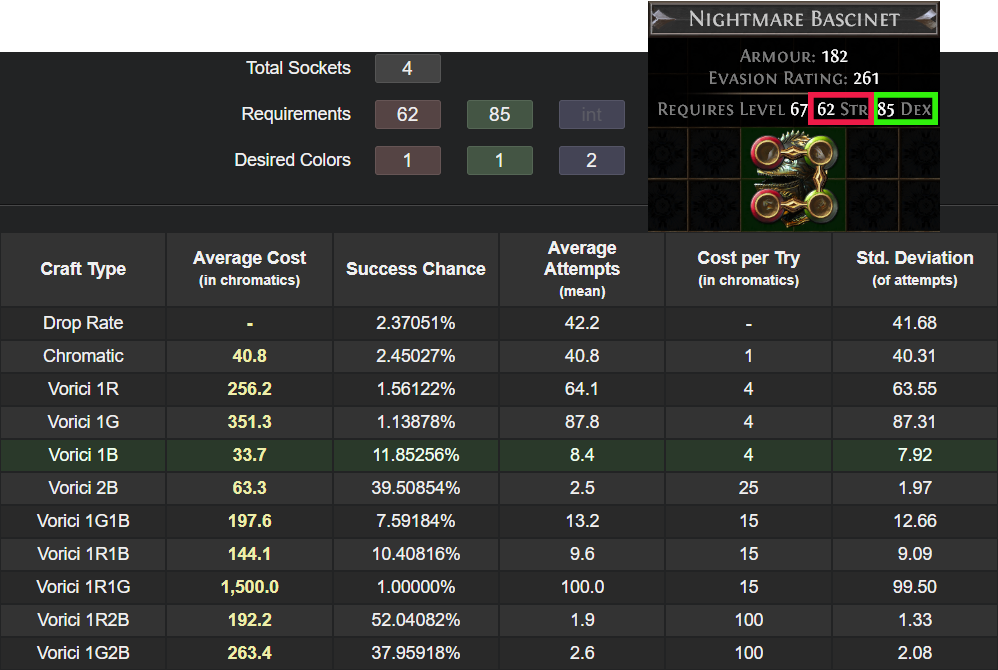Click the Nightmare Bascinet title banner
The width and height of the screenshot is (998, 670).
click(793, 19)
